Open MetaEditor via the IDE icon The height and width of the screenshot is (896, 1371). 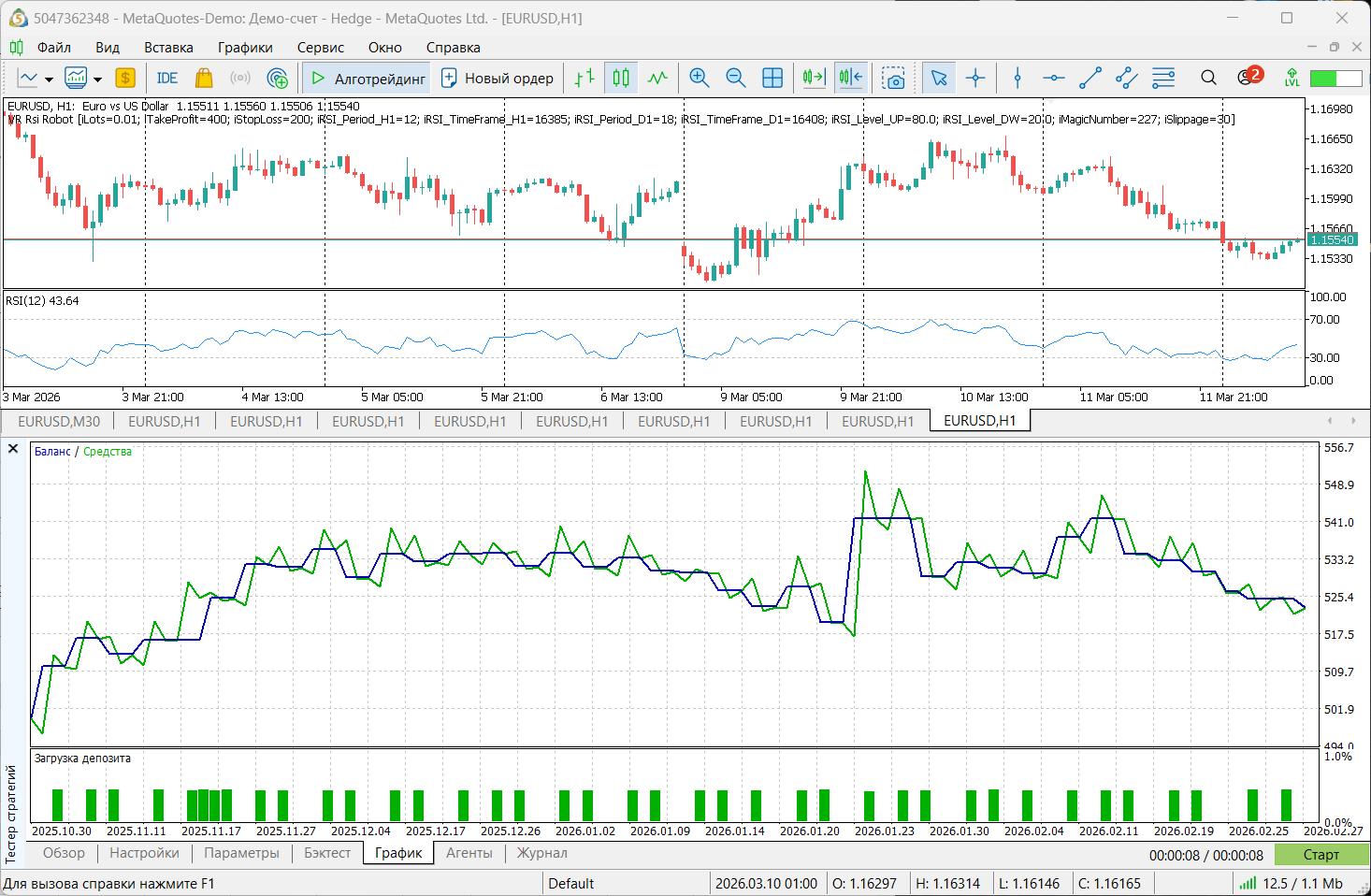tap(166, 78)
